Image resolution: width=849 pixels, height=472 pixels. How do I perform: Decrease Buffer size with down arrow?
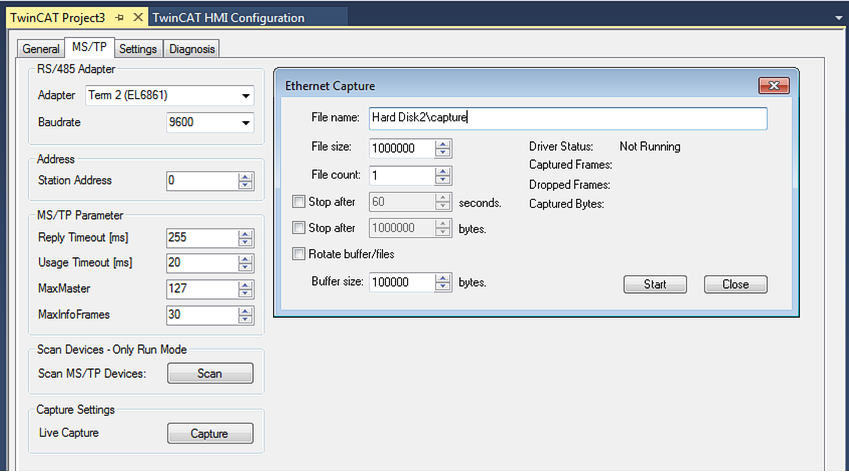pos(443,286)
